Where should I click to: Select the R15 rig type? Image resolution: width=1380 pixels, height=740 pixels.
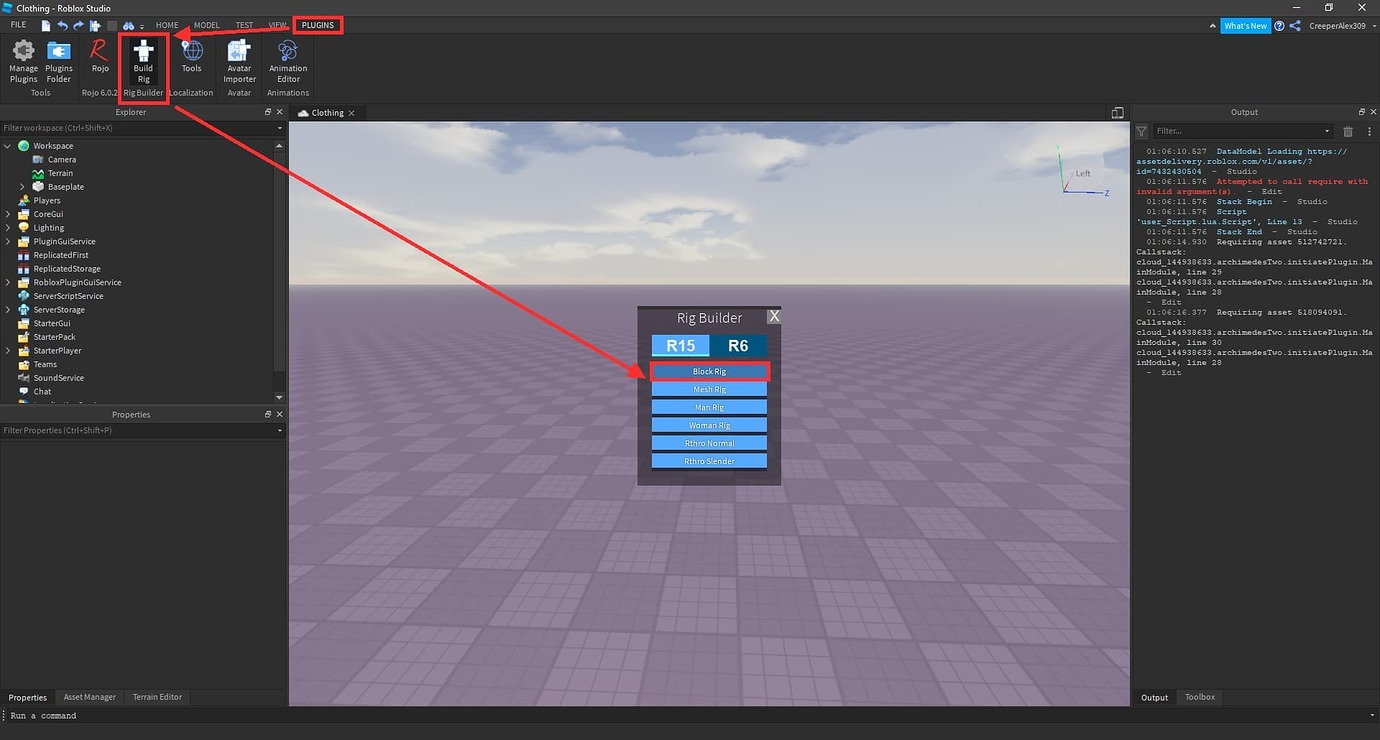[x=680, y=345]
